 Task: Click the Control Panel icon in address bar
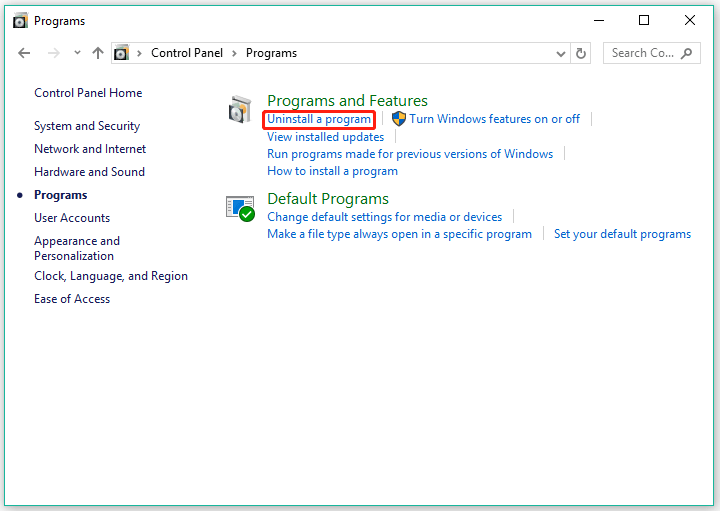[121, 53]
